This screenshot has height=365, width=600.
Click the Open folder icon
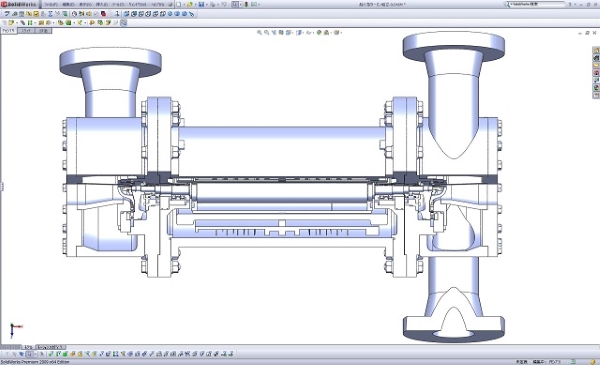click(189, 5)
